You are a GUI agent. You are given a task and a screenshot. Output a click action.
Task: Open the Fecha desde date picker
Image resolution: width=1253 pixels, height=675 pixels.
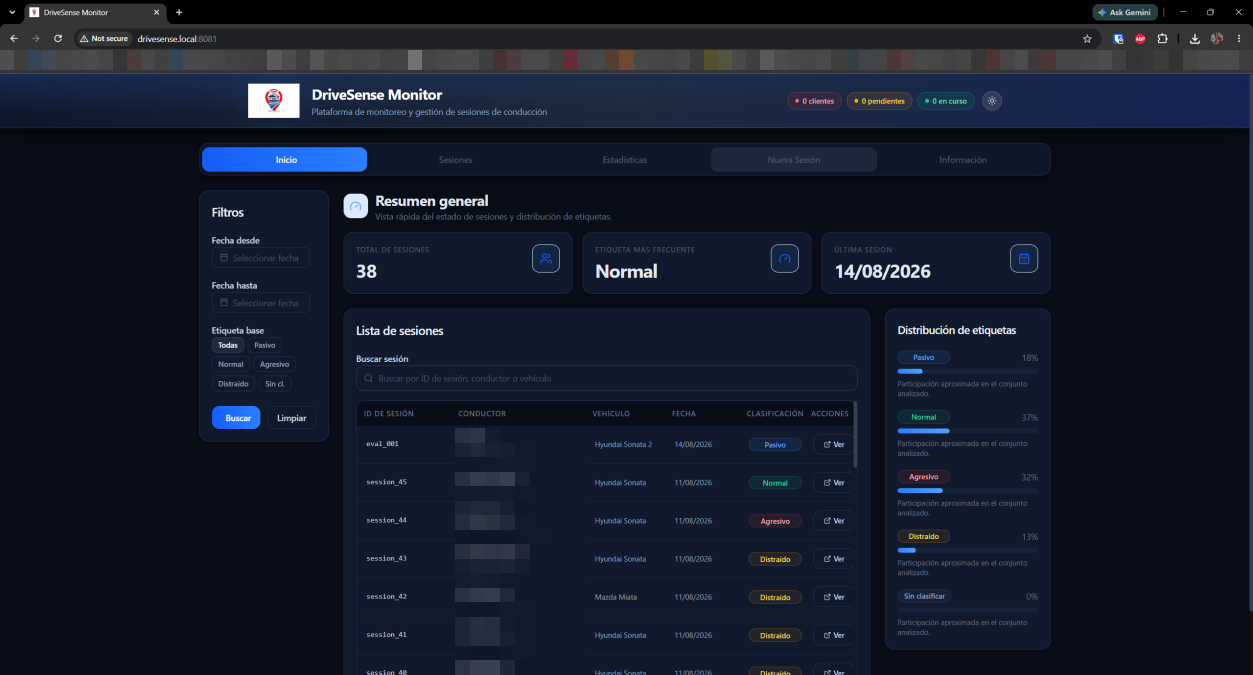point(261,258)
